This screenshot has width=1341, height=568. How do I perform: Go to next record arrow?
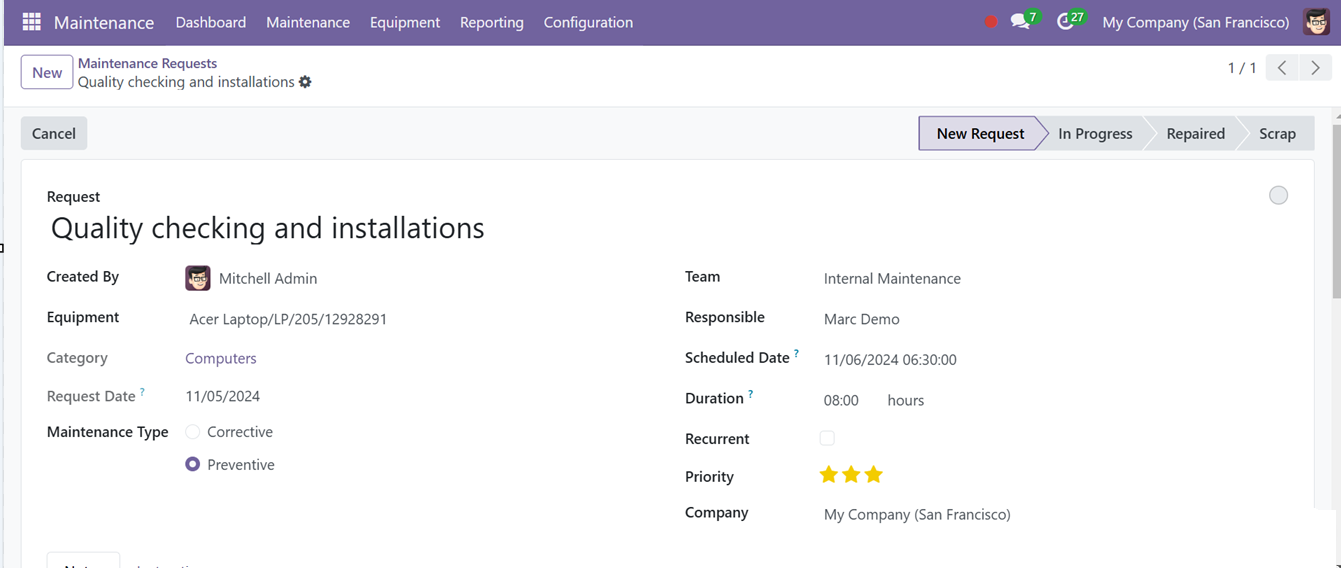(1315, 68)
